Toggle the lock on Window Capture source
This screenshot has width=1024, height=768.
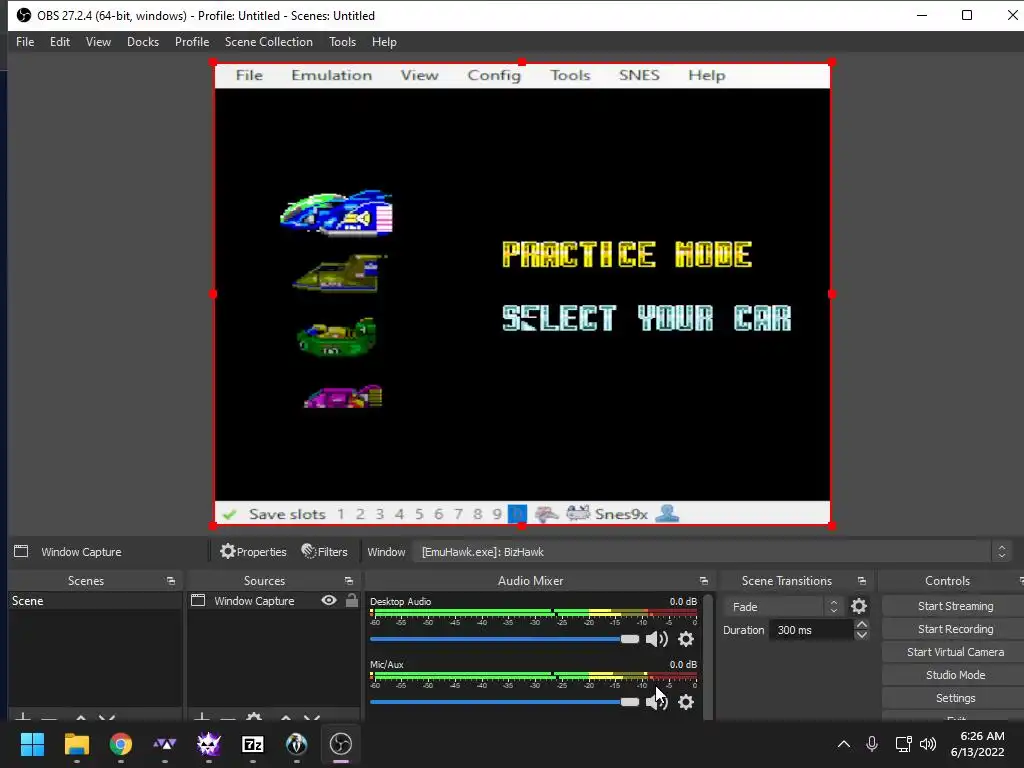[x=351, y=600]
